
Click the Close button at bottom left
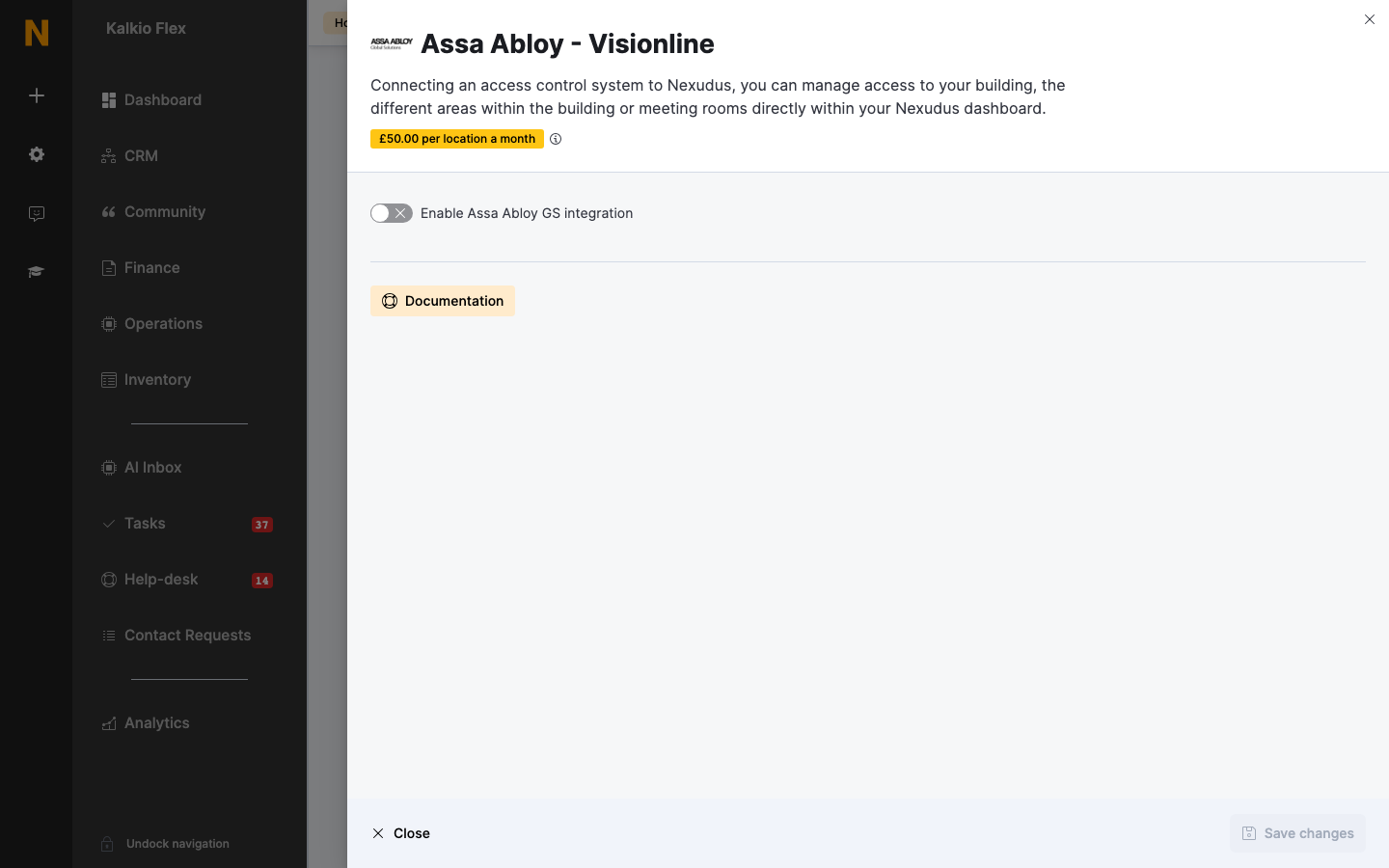pyautogui.click(x=401, y=833)
